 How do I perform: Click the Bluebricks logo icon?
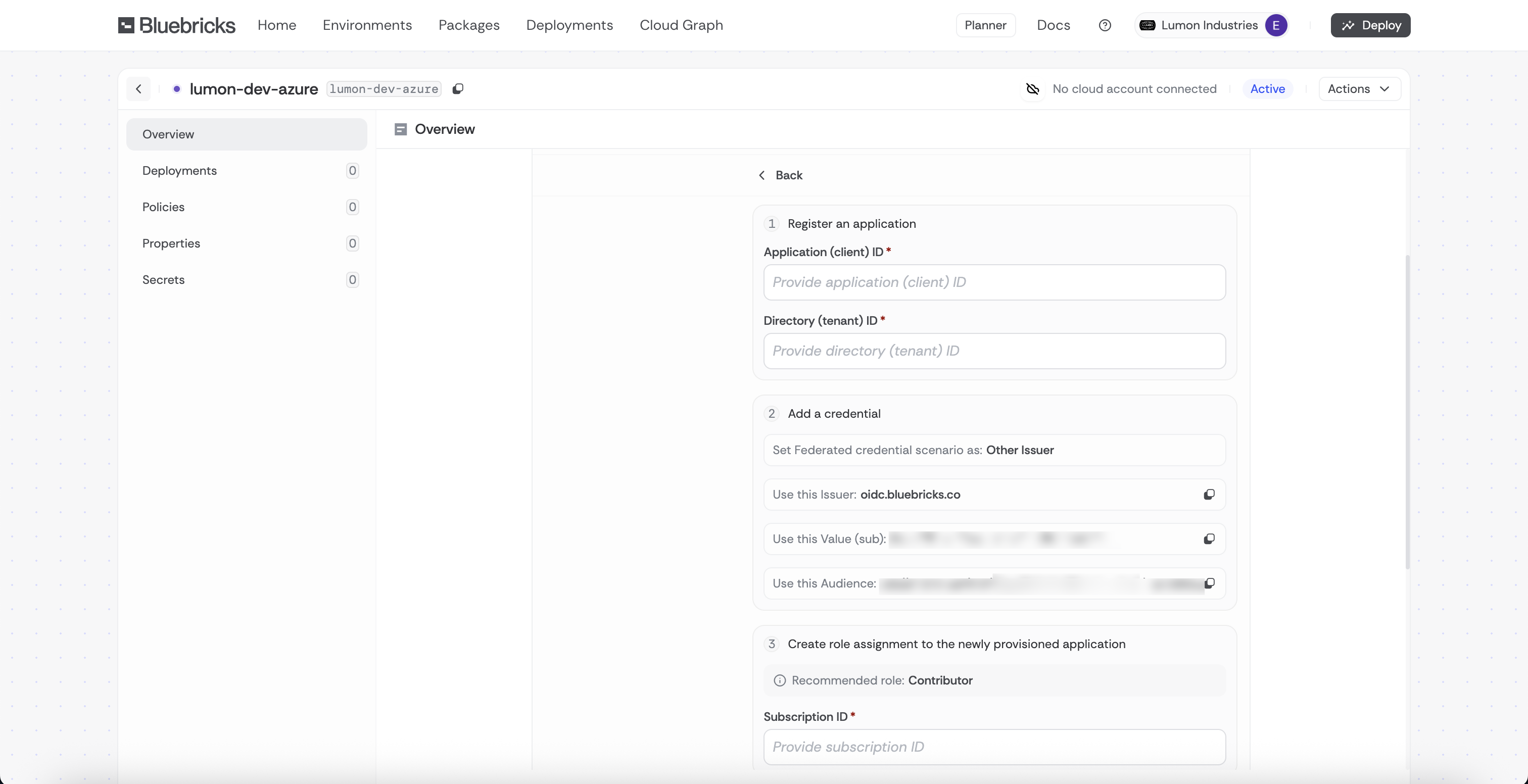pos(126,25)
